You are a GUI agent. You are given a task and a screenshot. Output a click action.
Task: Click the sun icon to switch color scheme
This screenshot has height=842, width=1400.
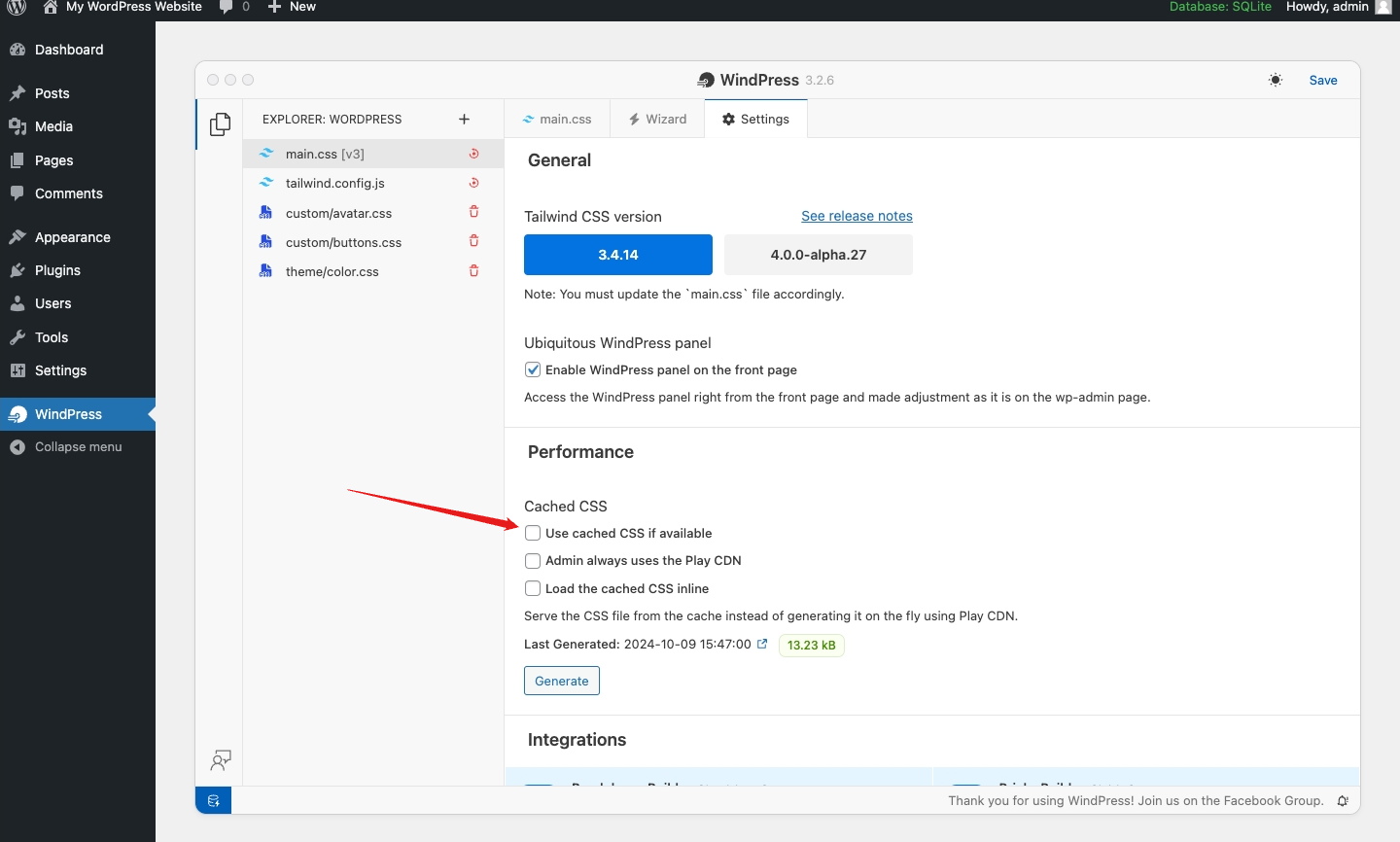(1275, 80)
